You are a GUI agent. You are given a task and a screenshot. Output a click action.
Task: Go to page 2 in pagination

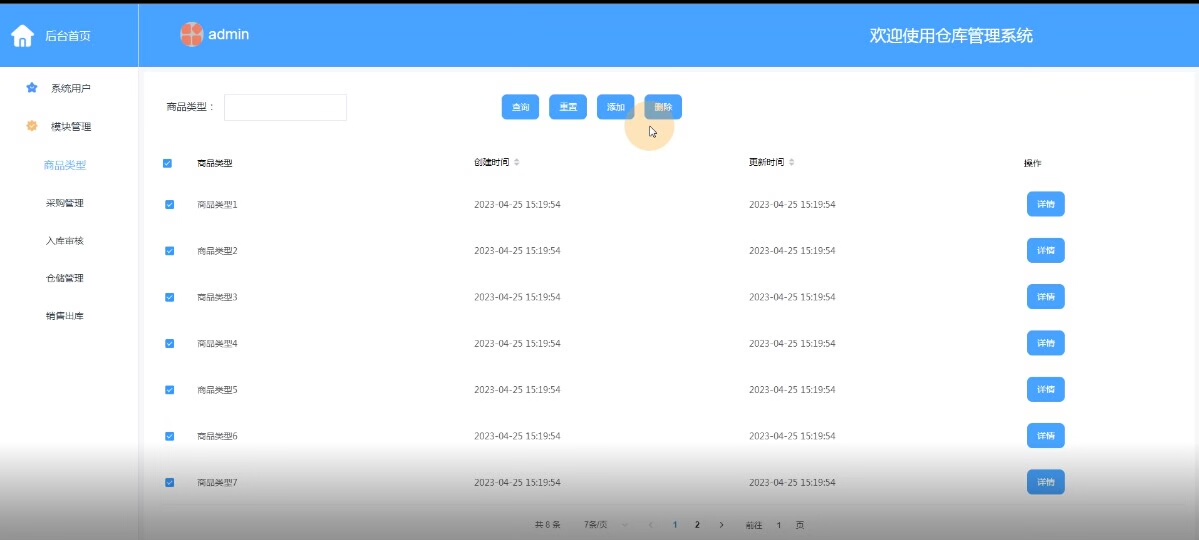(x=697, y=525)
